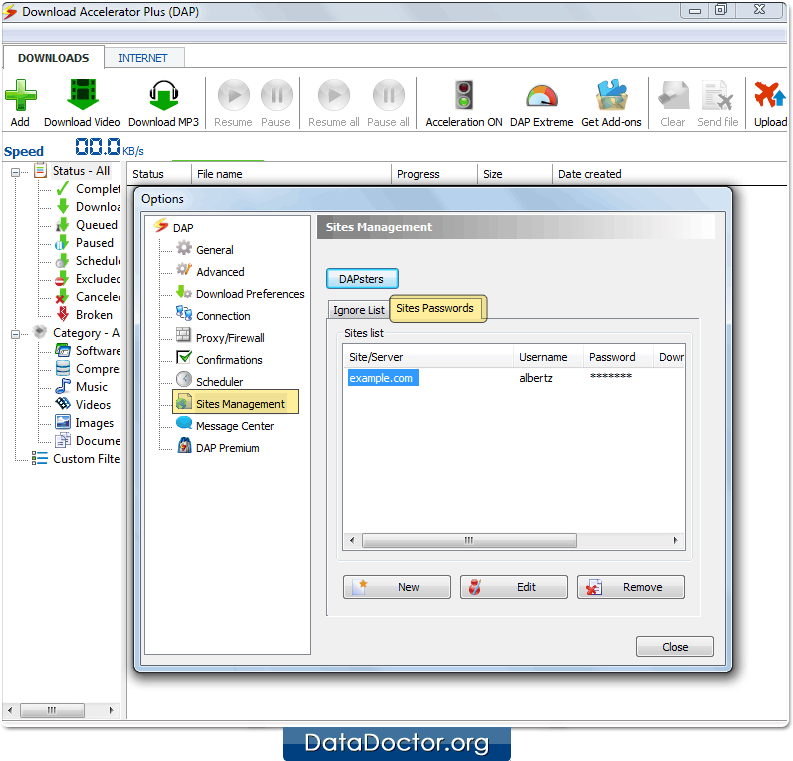Select DAP root in Options tree

[173, 228]
